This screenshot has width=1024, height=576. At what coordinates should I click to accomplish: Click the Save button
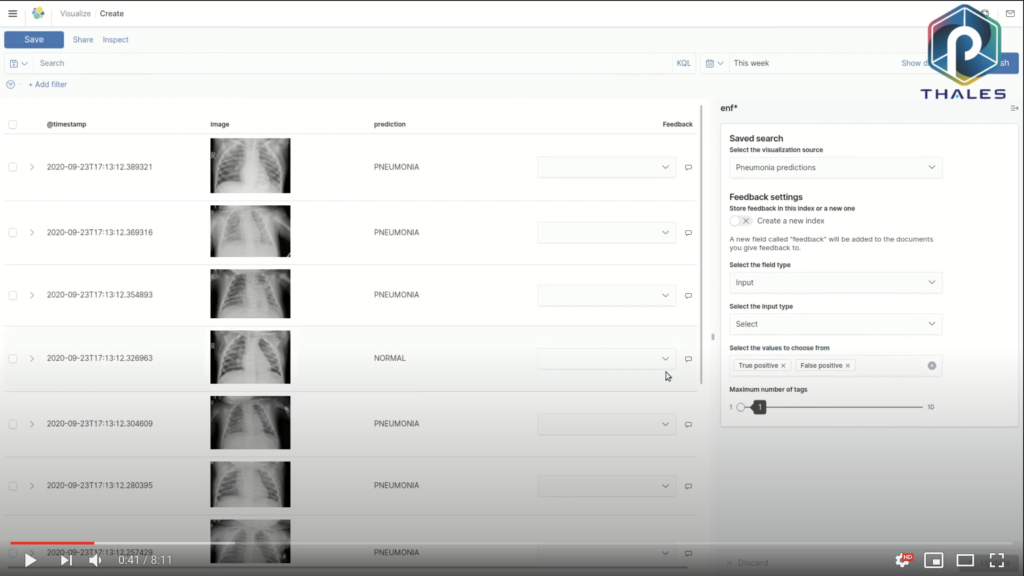pos(34,40)
